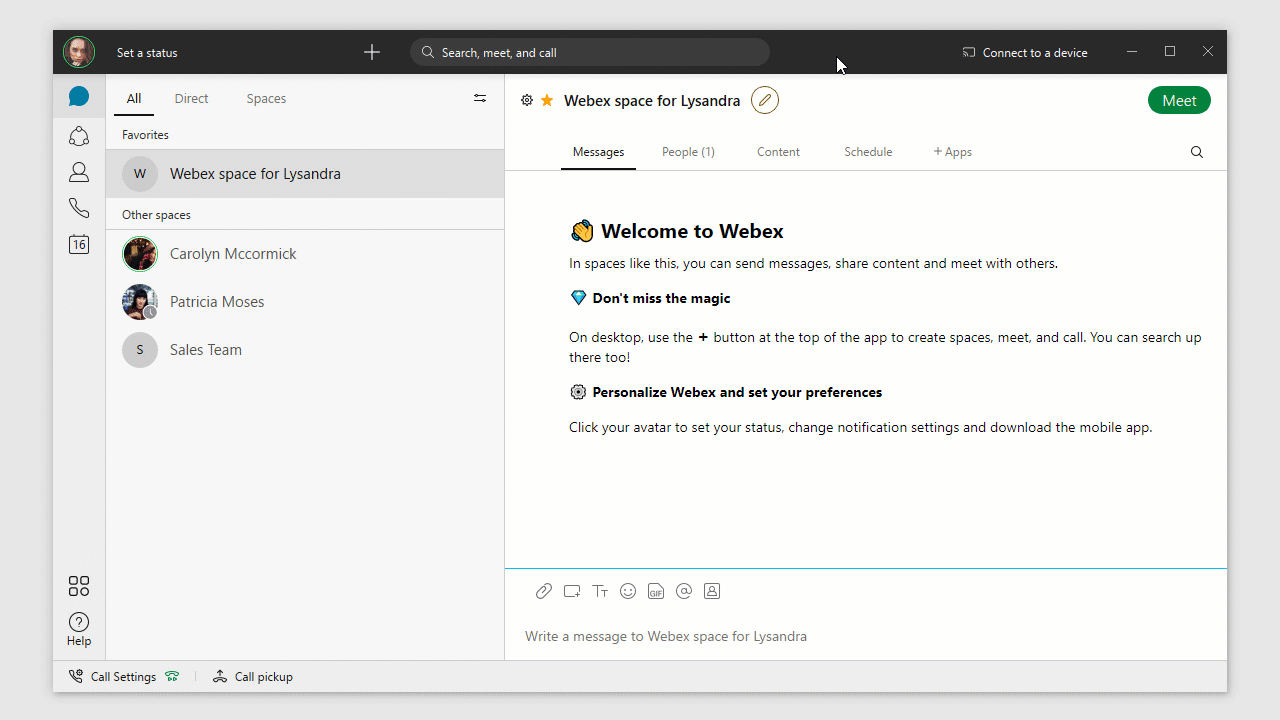Click the Welcome to Webex heading
The height and width of the screenshot is (720, 1280).
click(692, 231)
